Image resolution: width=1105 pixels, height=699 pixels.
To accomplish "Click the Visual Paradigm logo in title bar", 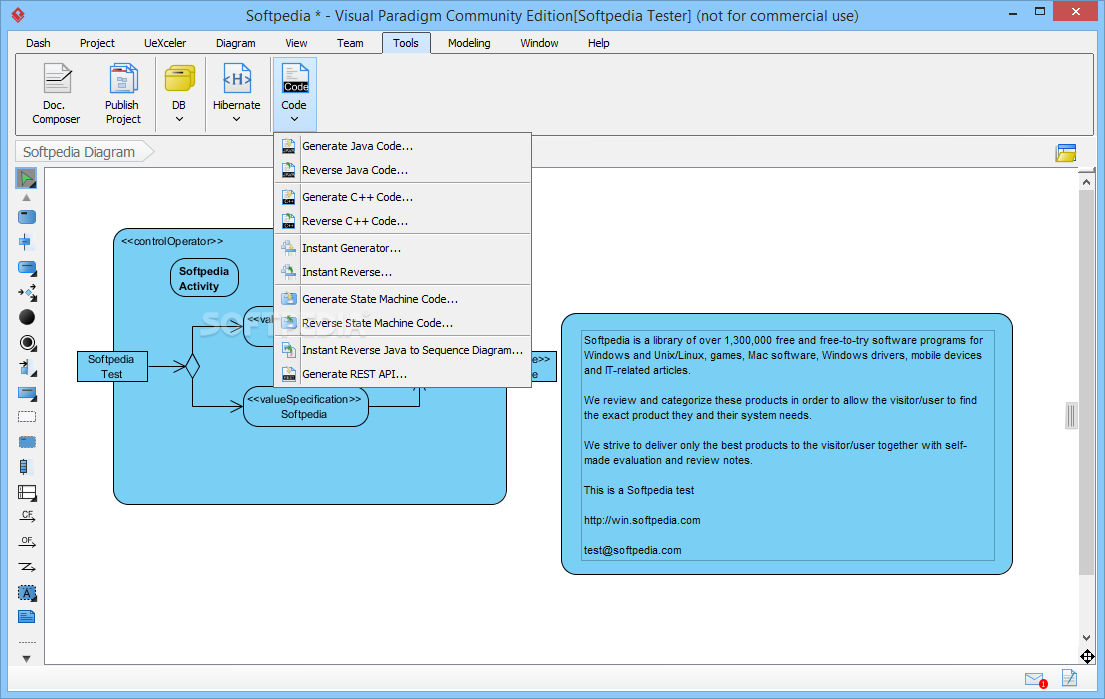I will coord(18,15).
